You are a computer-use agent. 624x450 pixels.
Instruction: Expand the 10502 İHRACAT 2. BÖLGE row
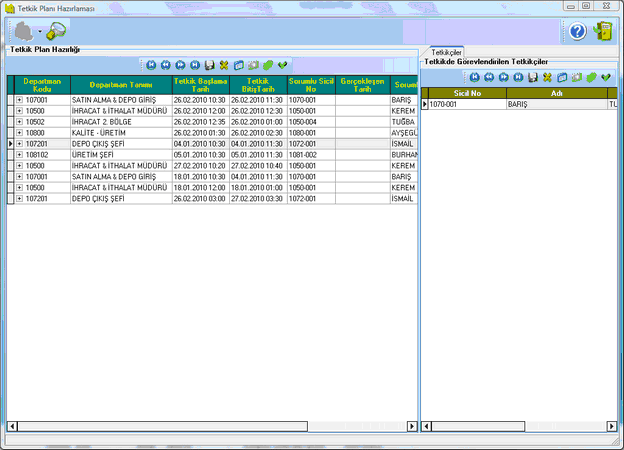tap(20, 122)
